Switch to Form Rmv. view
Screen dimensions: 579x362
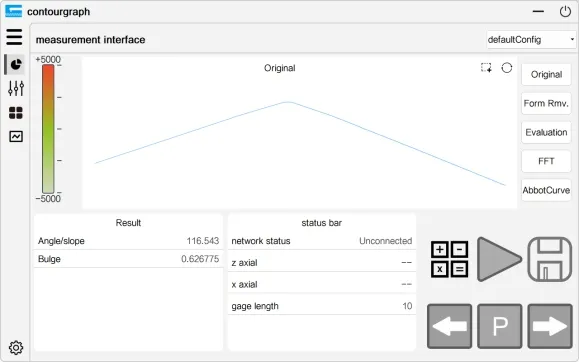pyautogui.click(x=546, y=103)
